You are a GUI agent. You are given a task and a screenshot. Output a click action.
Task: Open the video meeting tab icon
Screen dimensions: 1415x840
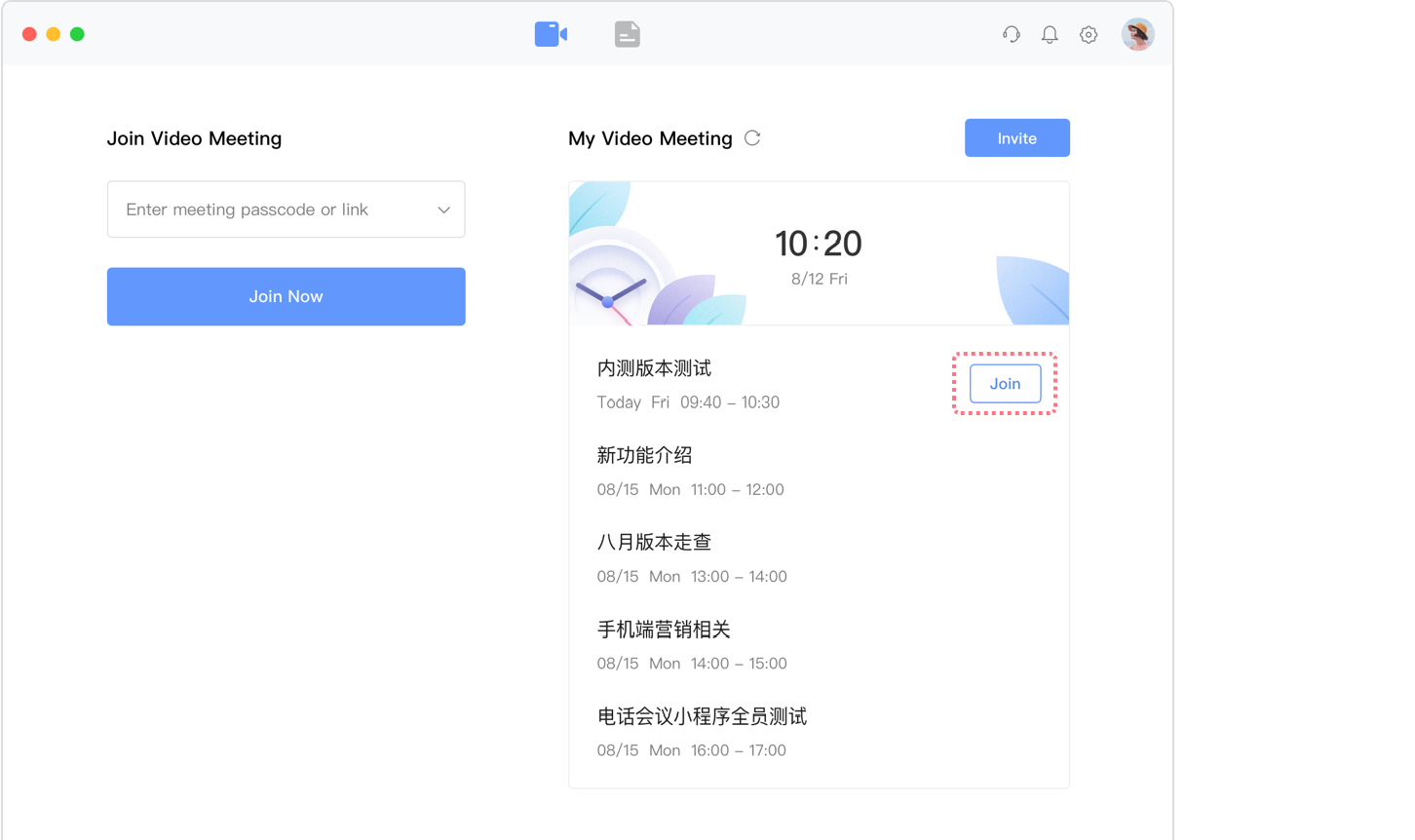(551, 34)
